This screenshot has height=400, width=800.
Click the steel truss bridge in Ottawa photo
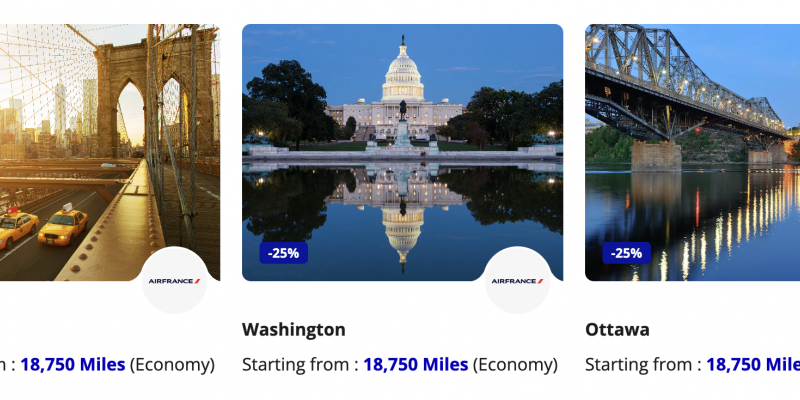pos(690,80)
